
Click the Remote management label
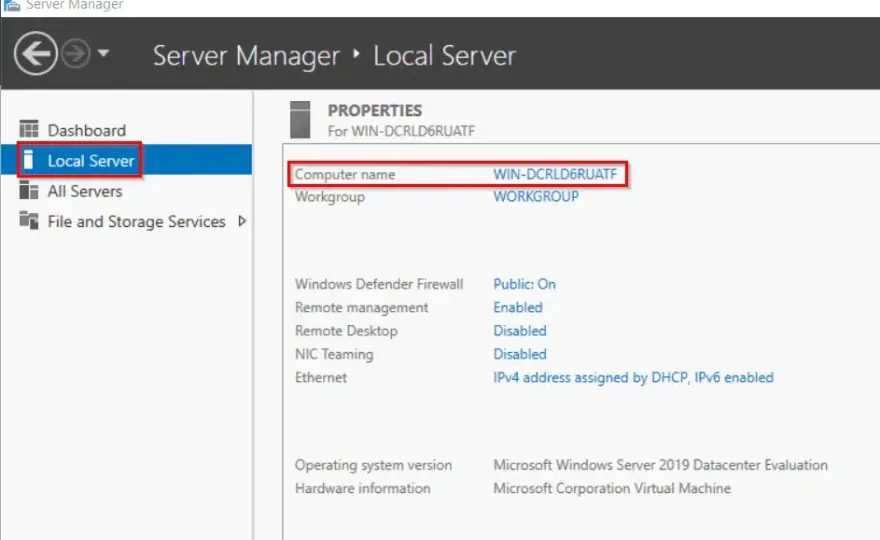coord(361,308)
